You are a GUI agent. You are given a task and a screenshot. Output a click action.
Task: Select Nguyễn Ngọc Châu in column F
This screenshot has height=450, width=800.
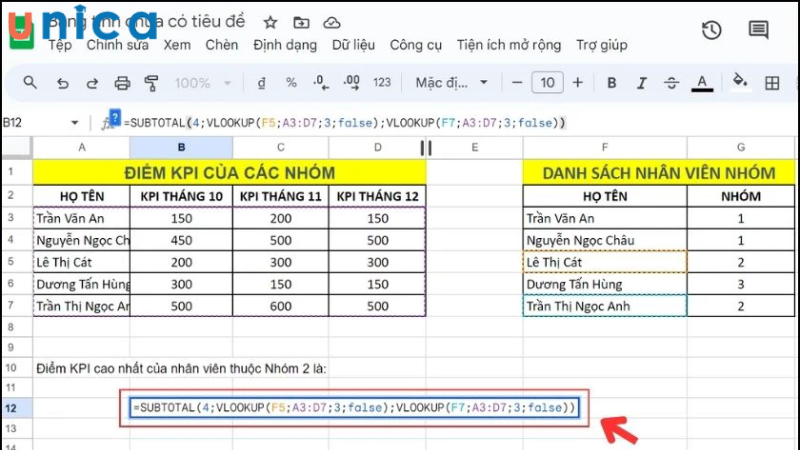(x=605, y=240)
